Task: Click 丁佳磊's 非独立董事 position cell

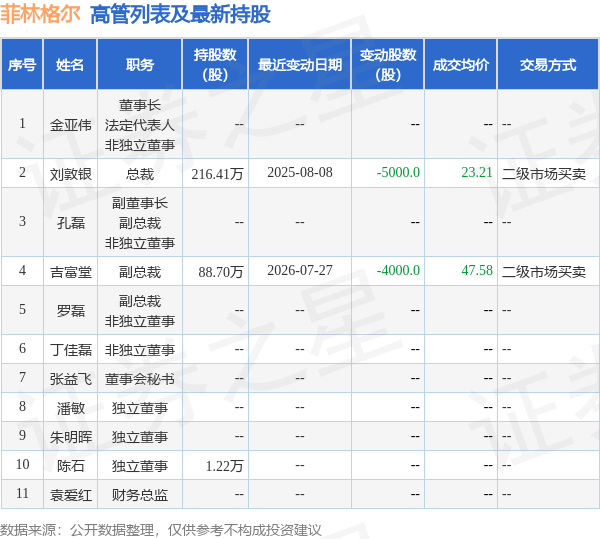Action: 140,349
